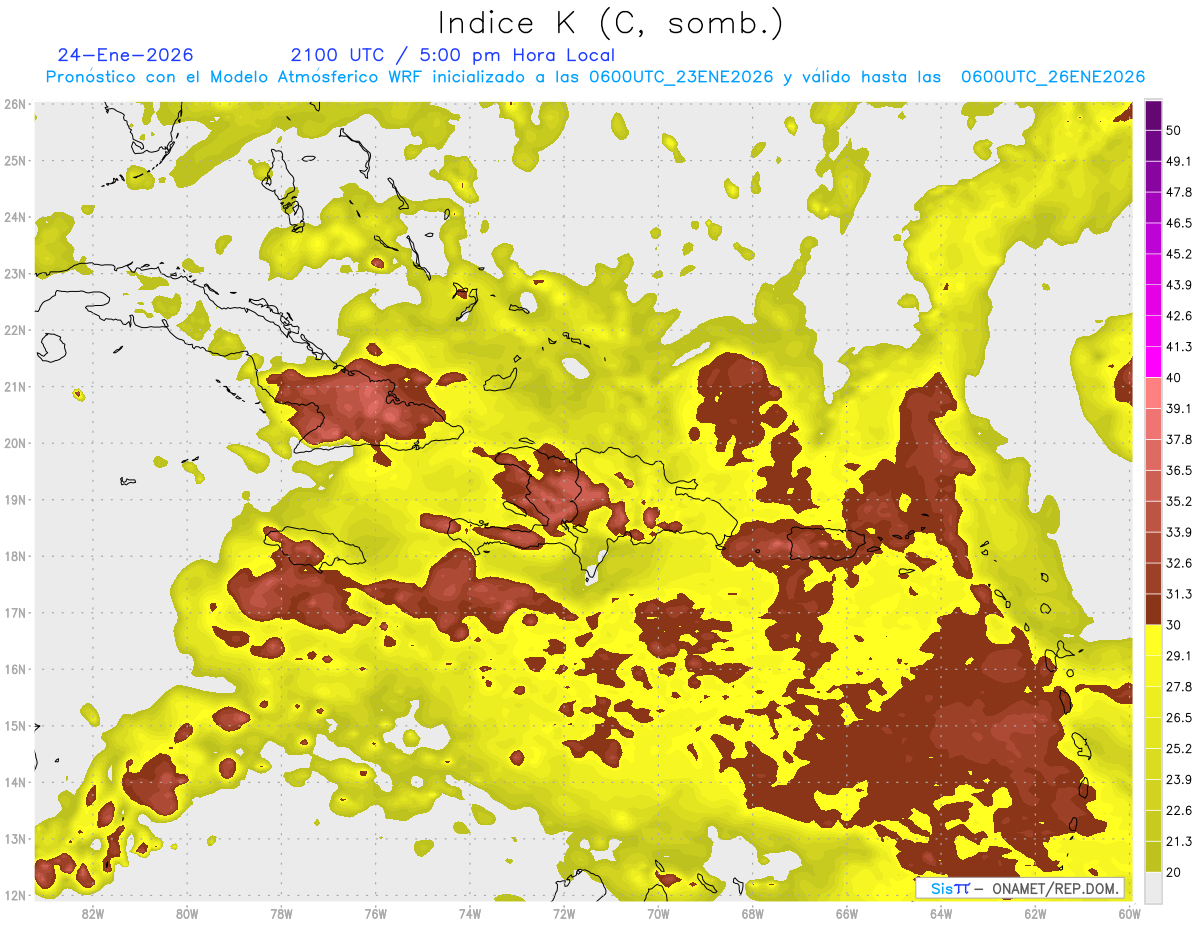The height and width of the screenshot is (927, 1200).
Task: Click the '68W' longitude tick label
Action: [752, 914]
